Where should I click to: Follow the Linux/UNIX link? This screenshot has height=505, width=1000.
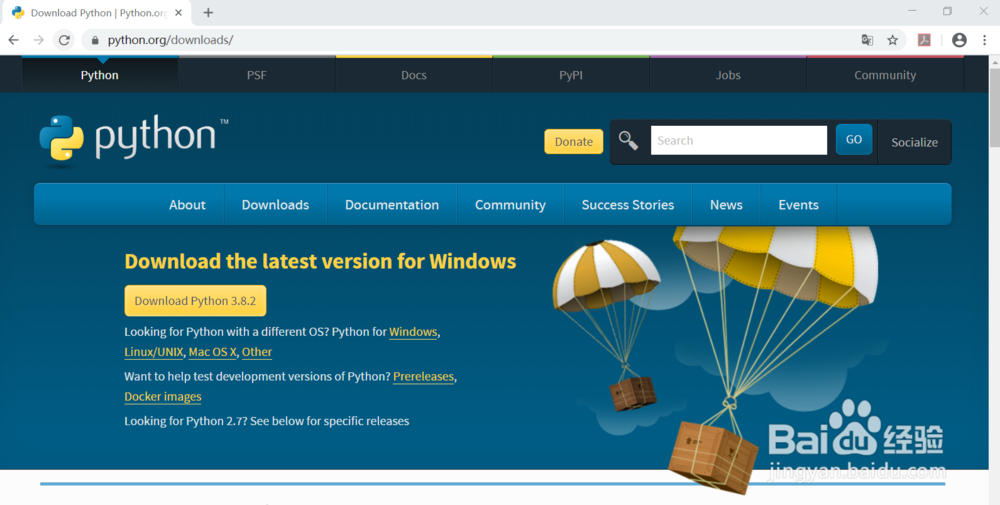(154, 352)
